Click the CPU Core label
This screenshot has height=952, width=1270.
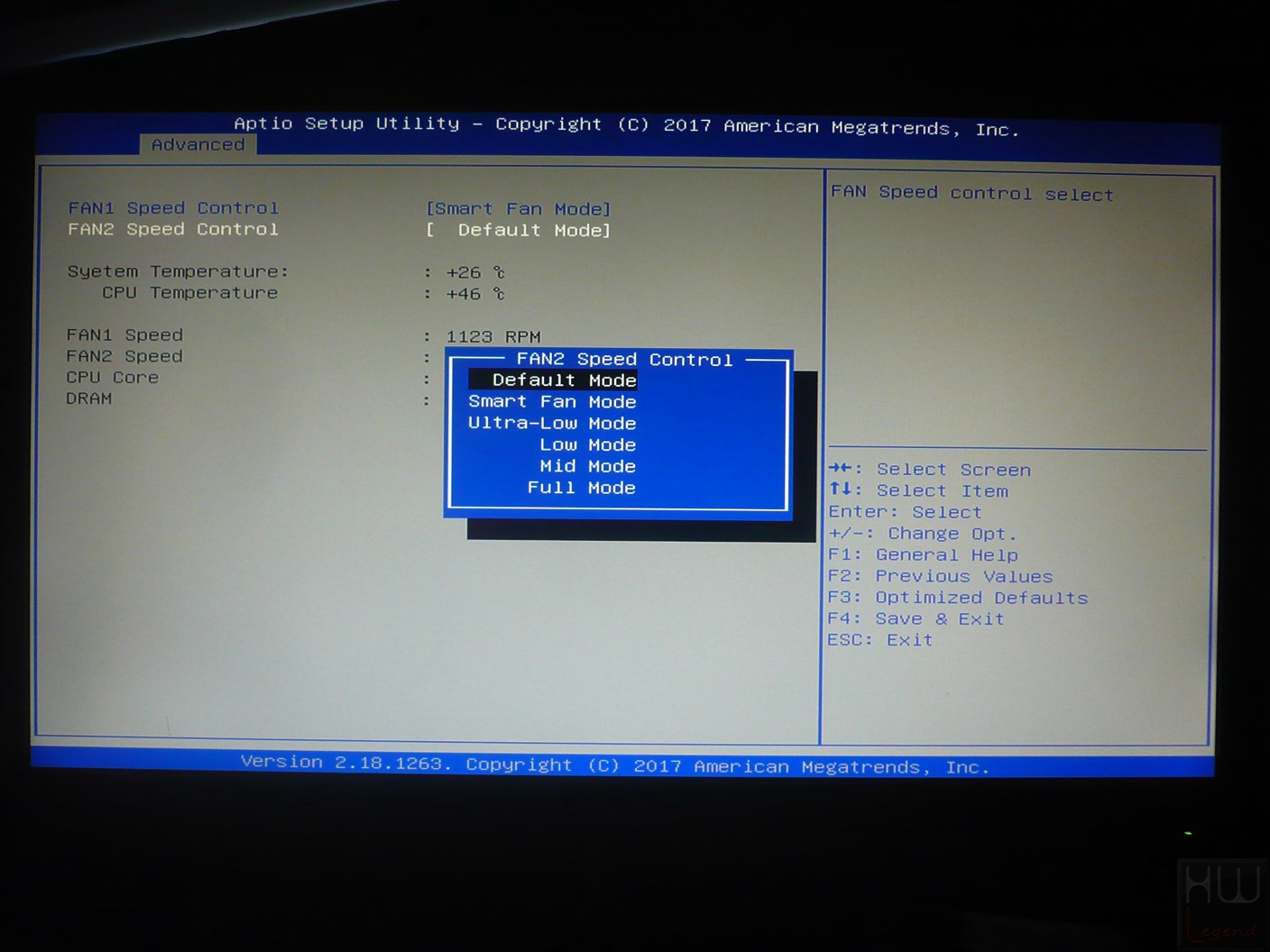[x=113, y=378]
